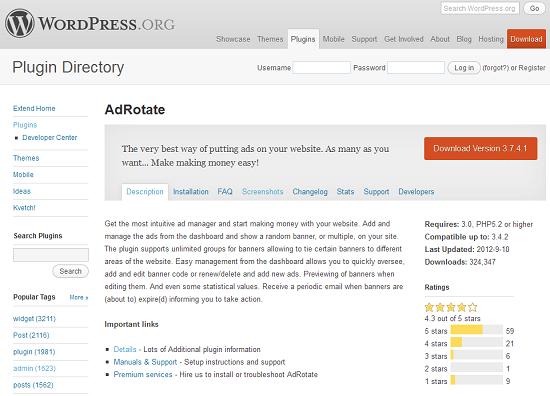550x396 pixels.
Task: Expand More popular tags link
Action: (79, 297)
